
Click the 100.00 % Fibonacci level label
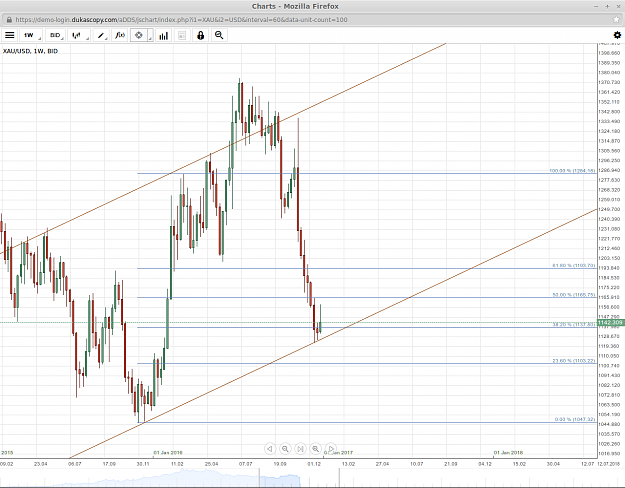point(572,171)
